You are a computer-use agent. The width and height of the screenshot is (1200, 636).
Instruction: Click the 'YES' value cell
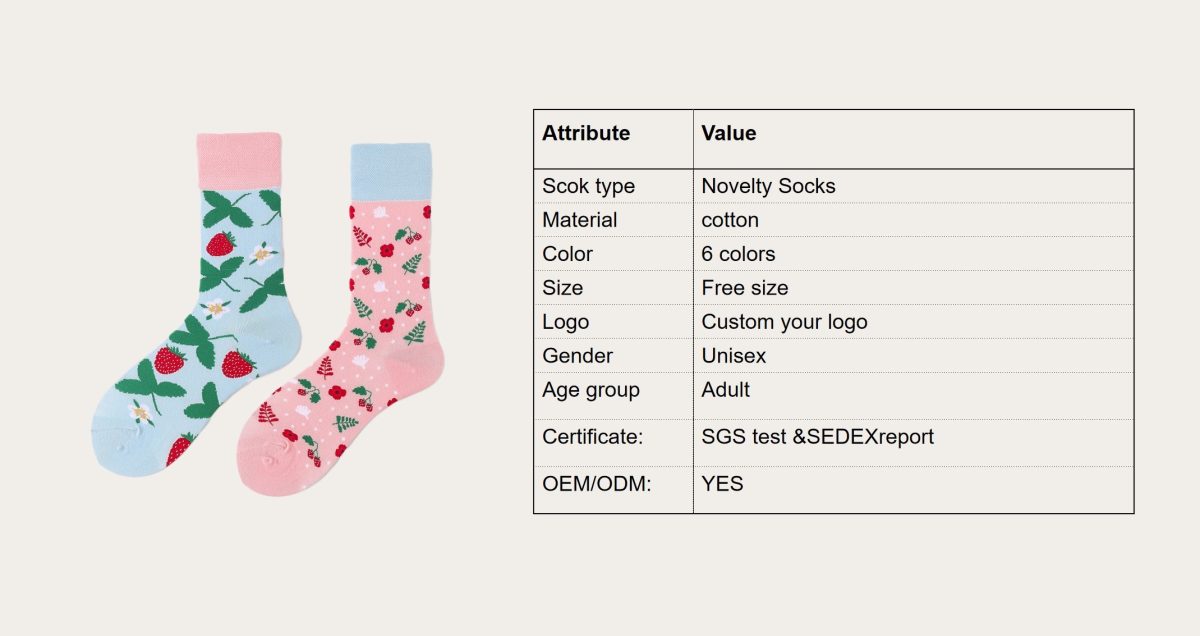click(x=723, y=485)
